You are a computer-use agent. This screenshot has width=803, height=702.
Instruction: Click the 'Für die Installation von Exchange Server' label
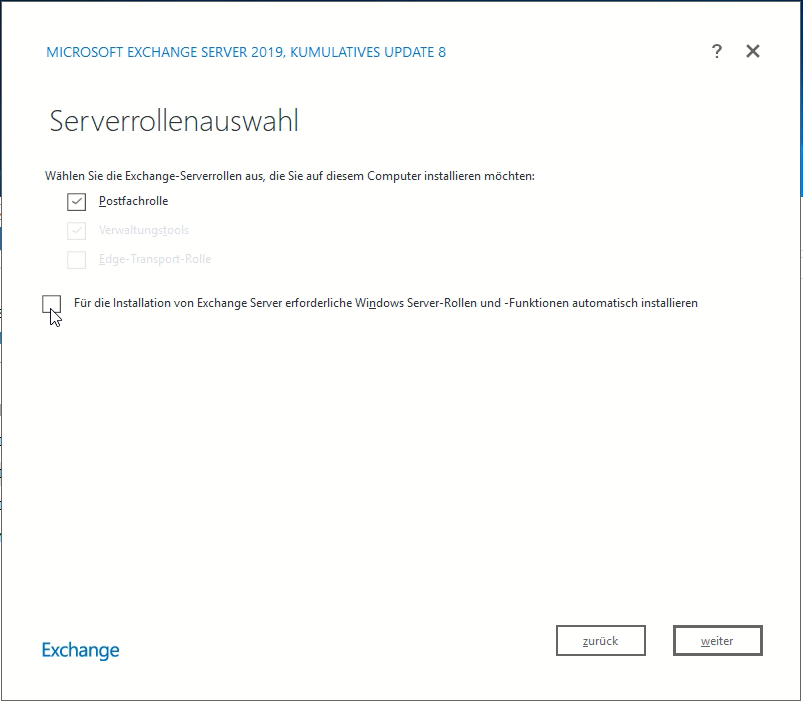pyautogui.click(x=200, y=303)
